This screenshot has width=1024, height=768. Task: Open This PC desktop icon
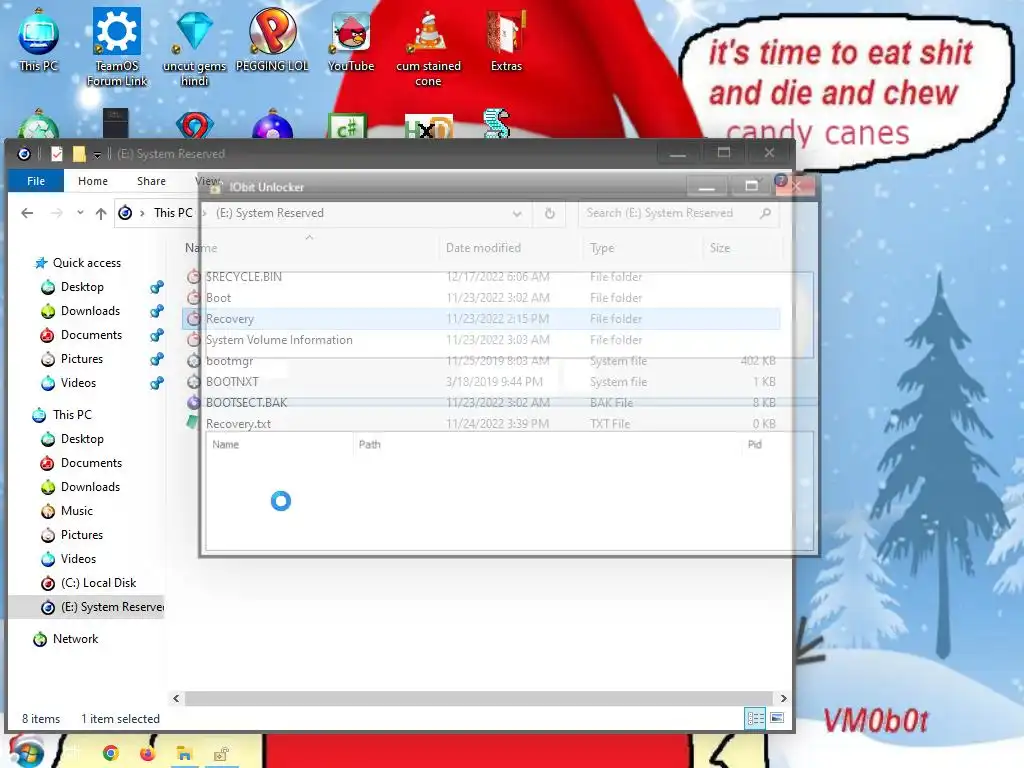point(38,39)
